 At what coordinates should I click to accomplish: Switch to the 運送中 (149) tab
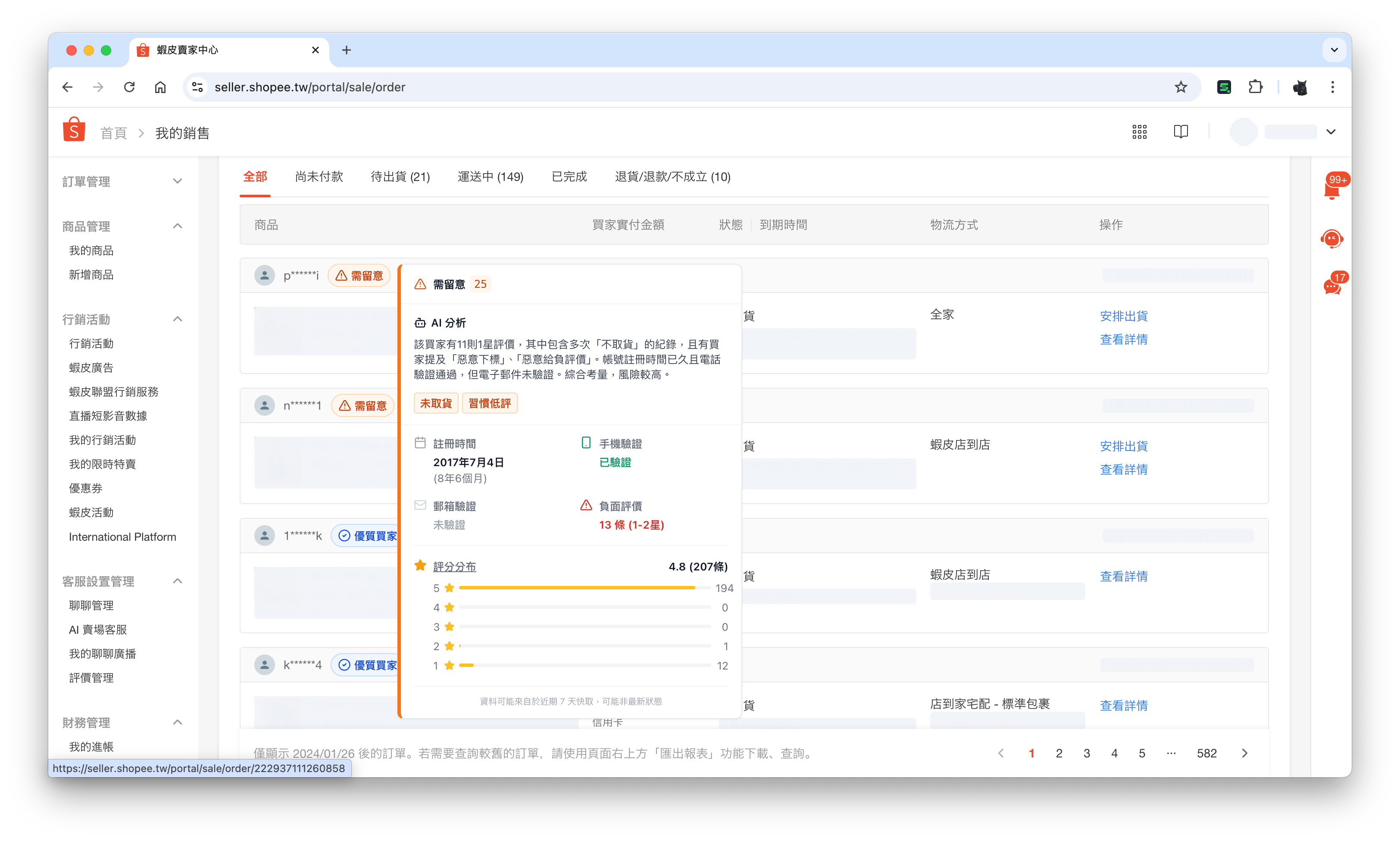[491, 177]
